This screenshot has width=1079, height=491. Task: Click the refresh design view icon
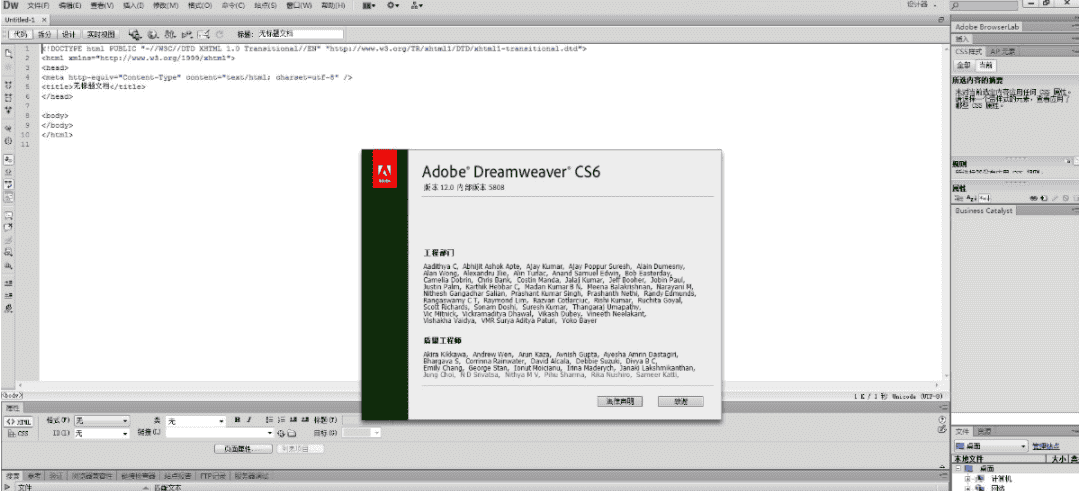click(218, 34)
